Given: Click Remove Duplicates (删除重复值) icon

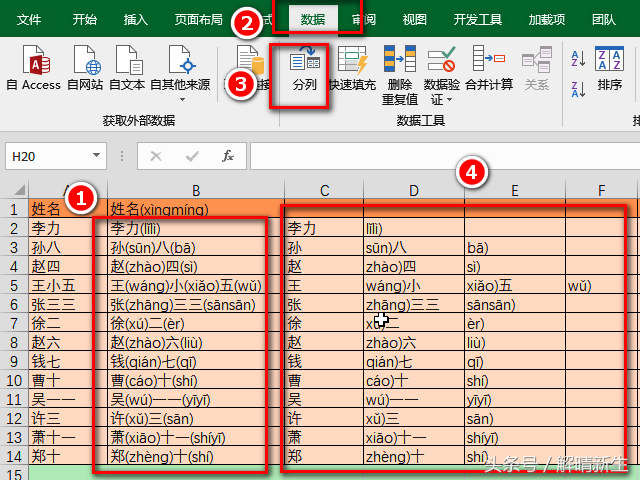Looking at the screenshot, I should pos(399,59).
